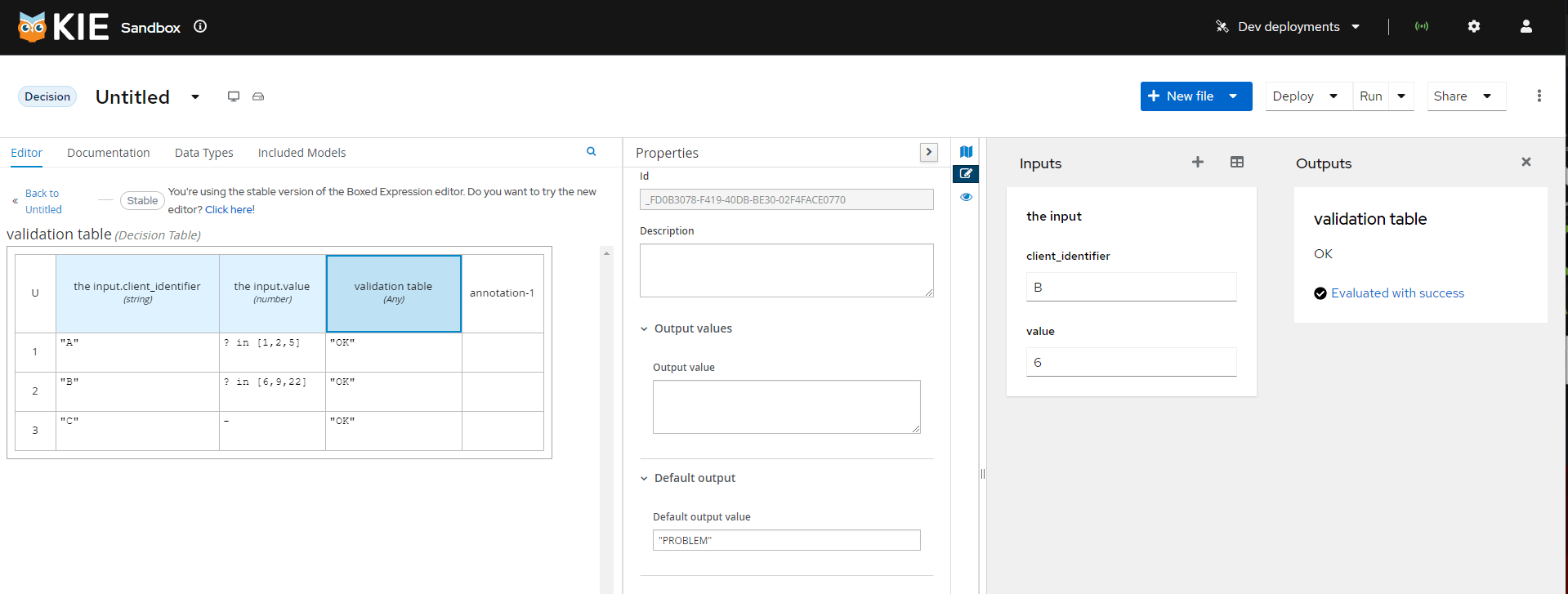1568x594 pixels.
Task: Click the value input field containing 6
Action: 1132,362
